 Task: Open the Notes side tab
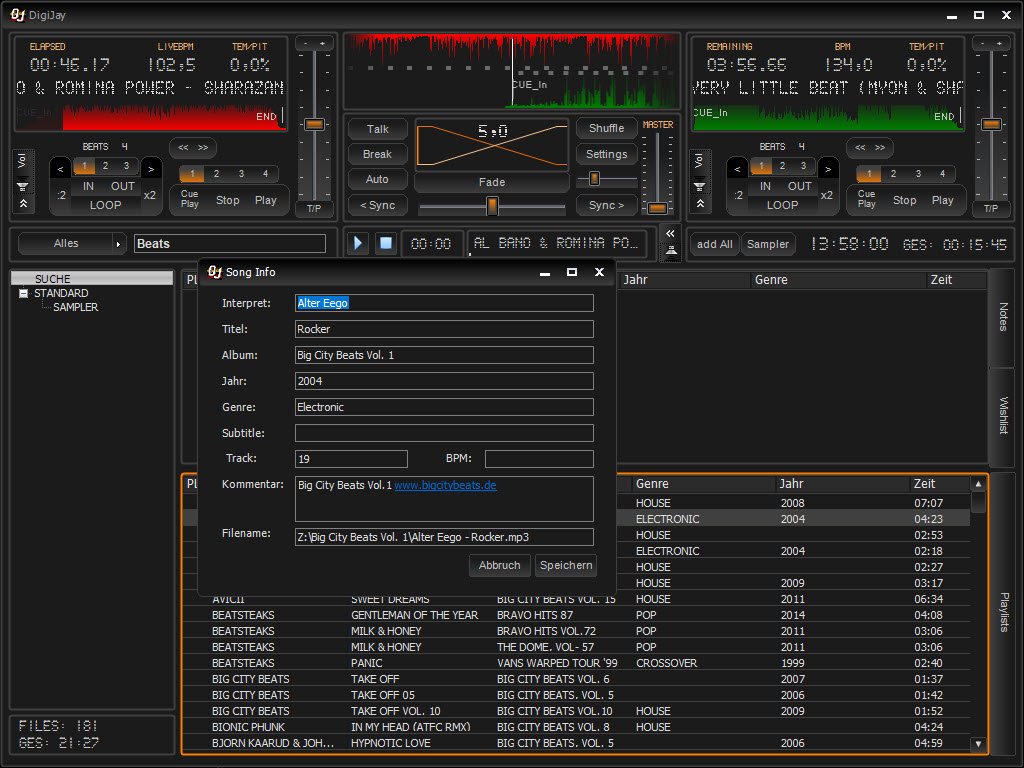(1003, 317)
